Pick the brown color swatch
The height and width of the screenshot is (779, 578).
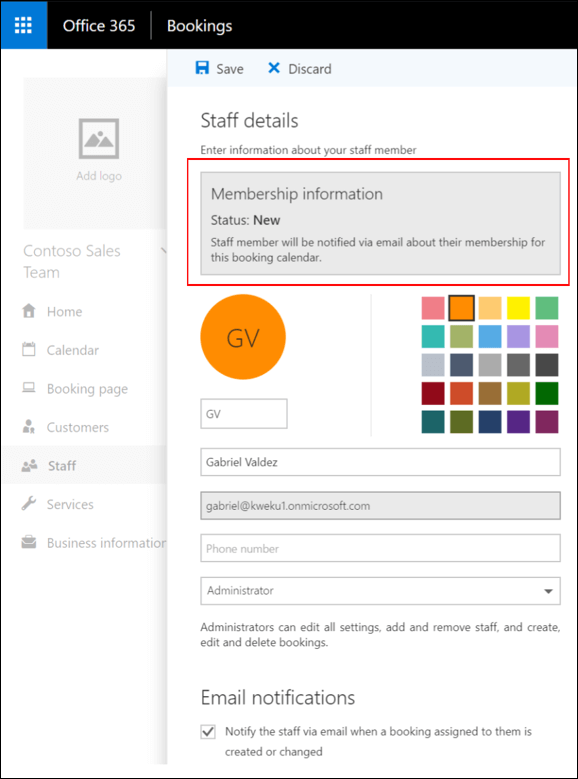coord(490,393)
